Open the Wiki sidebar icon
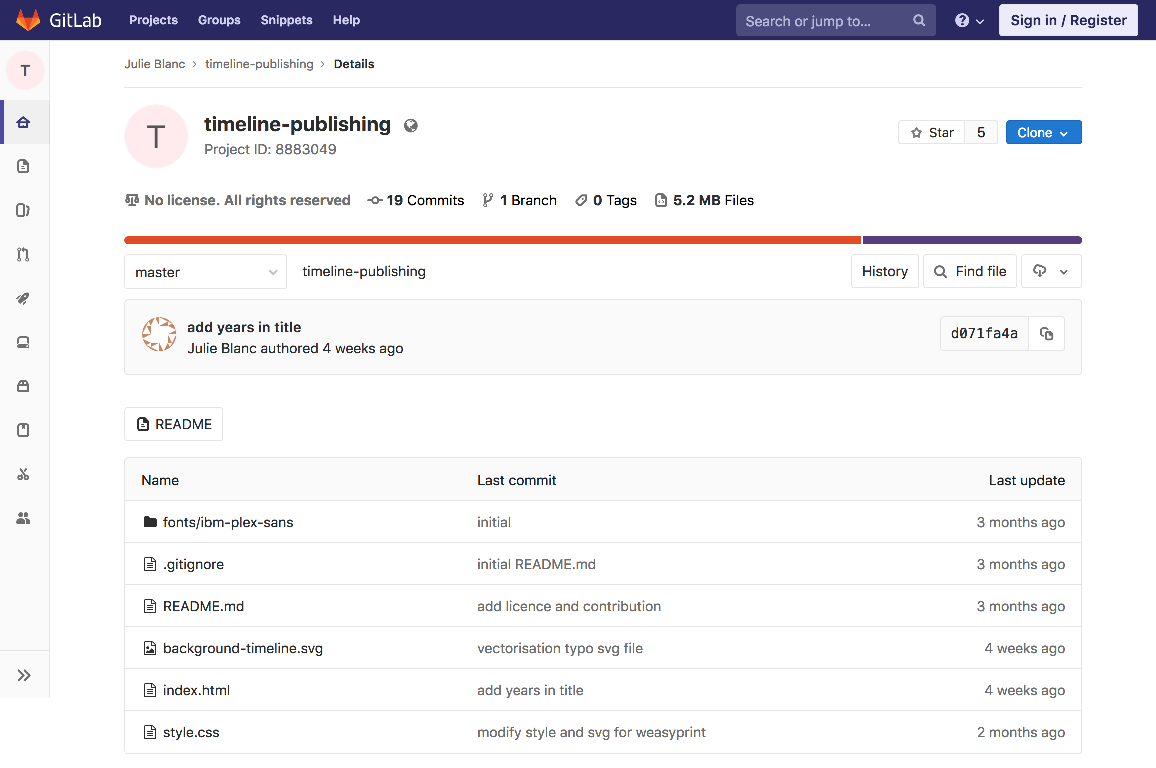The height and width of the screenshot is (768, 1156). pos(24,430)
